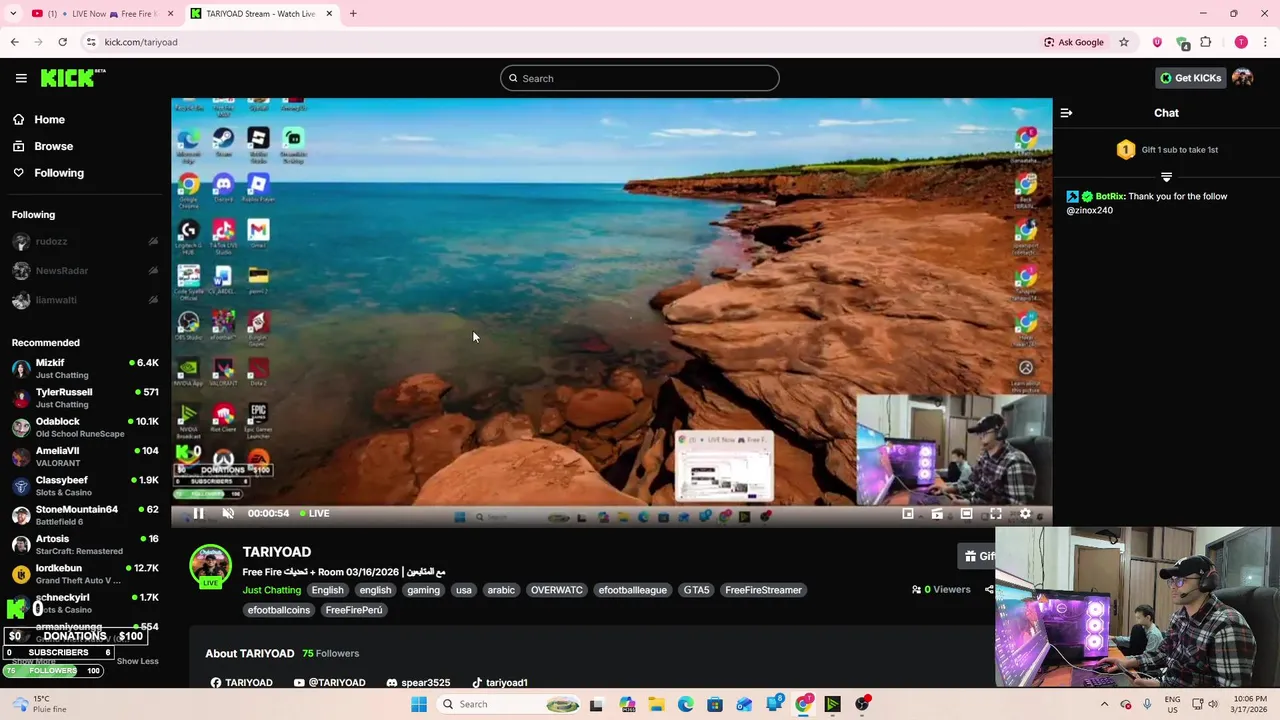Select the gaming tag
1280x720 pixels.
pos(423,590)
